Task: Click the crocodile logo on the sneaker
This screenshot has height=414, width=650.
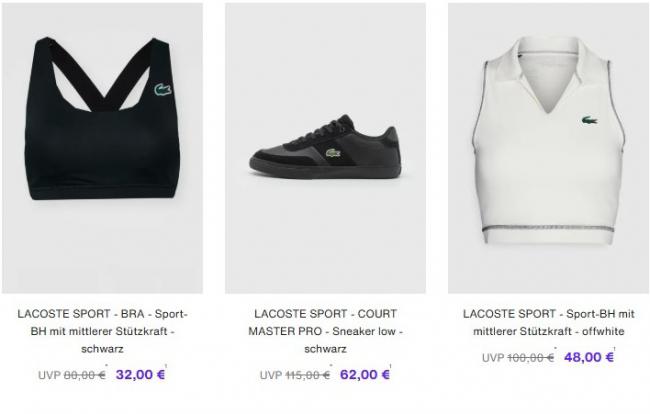Action: click(x=333, y=153)
